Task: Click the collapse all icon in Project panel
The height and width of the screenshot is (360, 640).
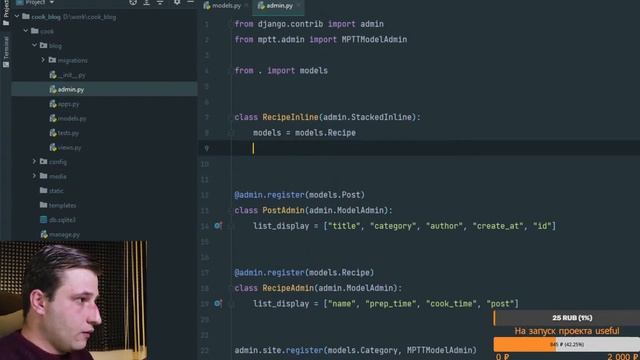Action: (x=160, y=2)
